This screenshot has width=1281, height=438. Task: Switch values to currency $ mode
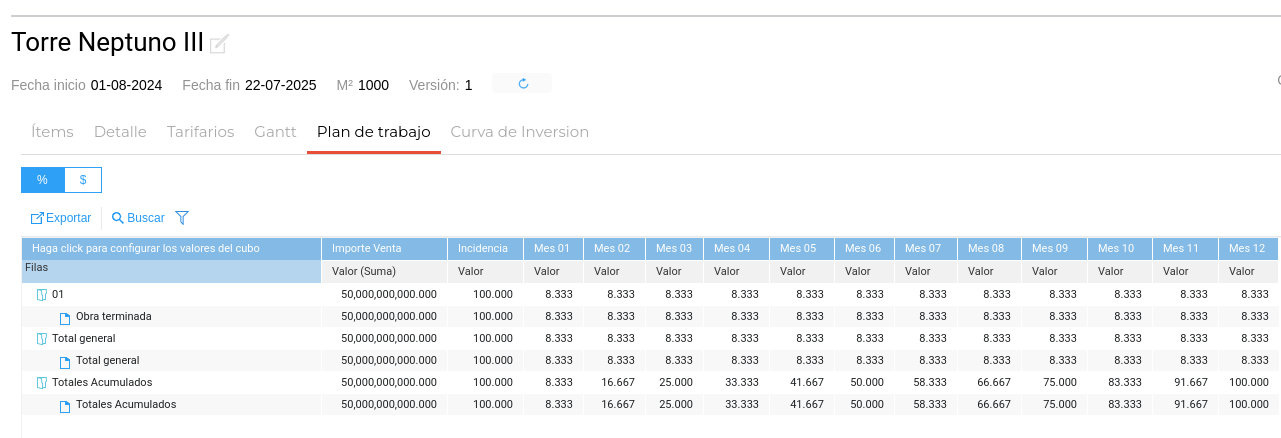(83, 180)
